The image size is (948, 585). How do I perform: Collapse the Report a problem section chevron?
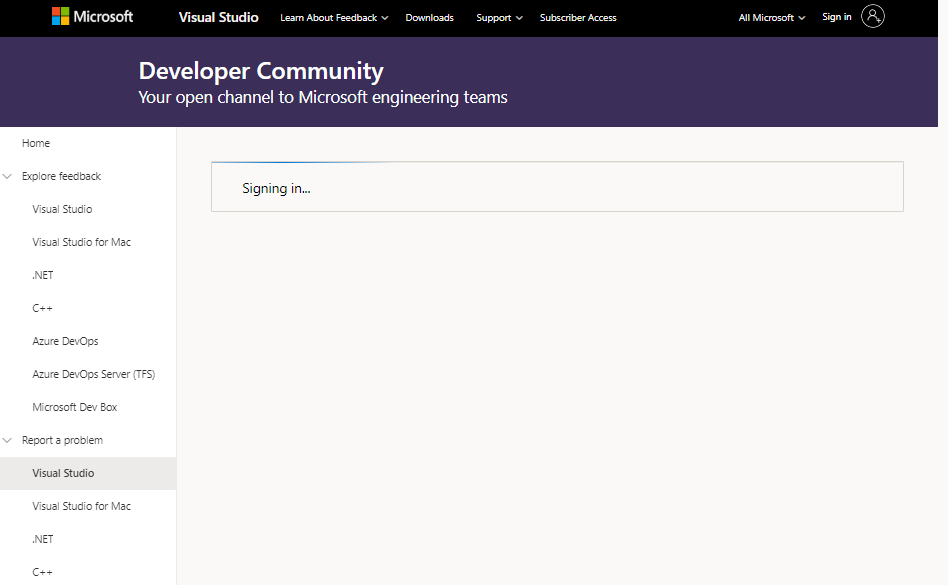pyautogui.click(x=7, y=440)
